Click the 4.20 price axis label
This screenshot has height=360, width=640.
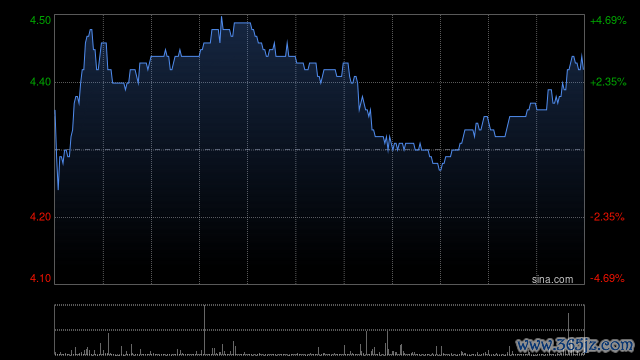click(40, 217)
